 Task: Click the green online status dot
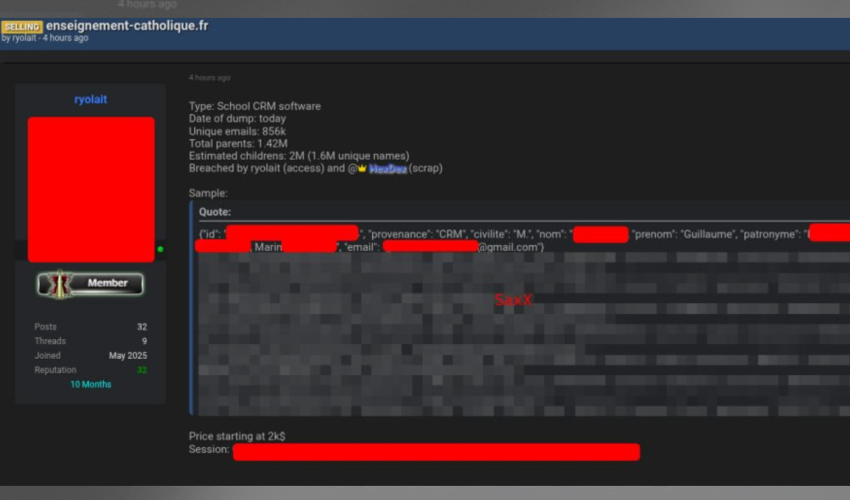[160, 249]
